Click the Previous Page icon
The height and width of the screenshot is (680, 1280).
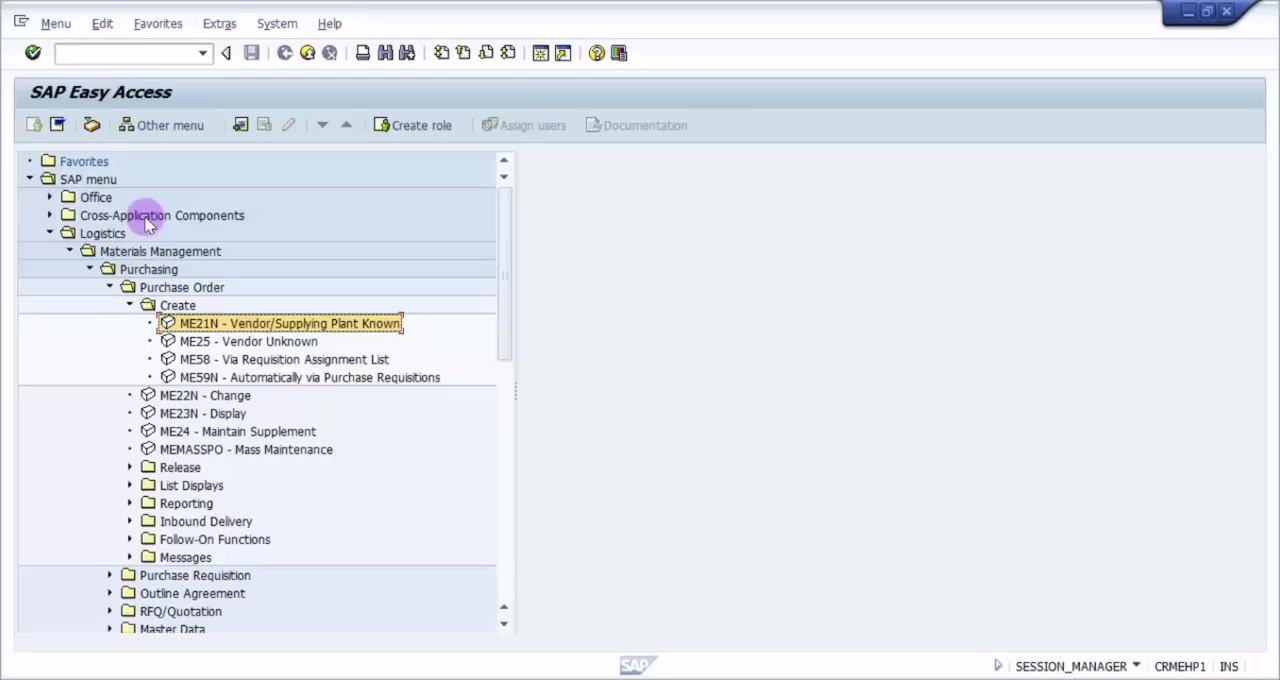point(463,53)
